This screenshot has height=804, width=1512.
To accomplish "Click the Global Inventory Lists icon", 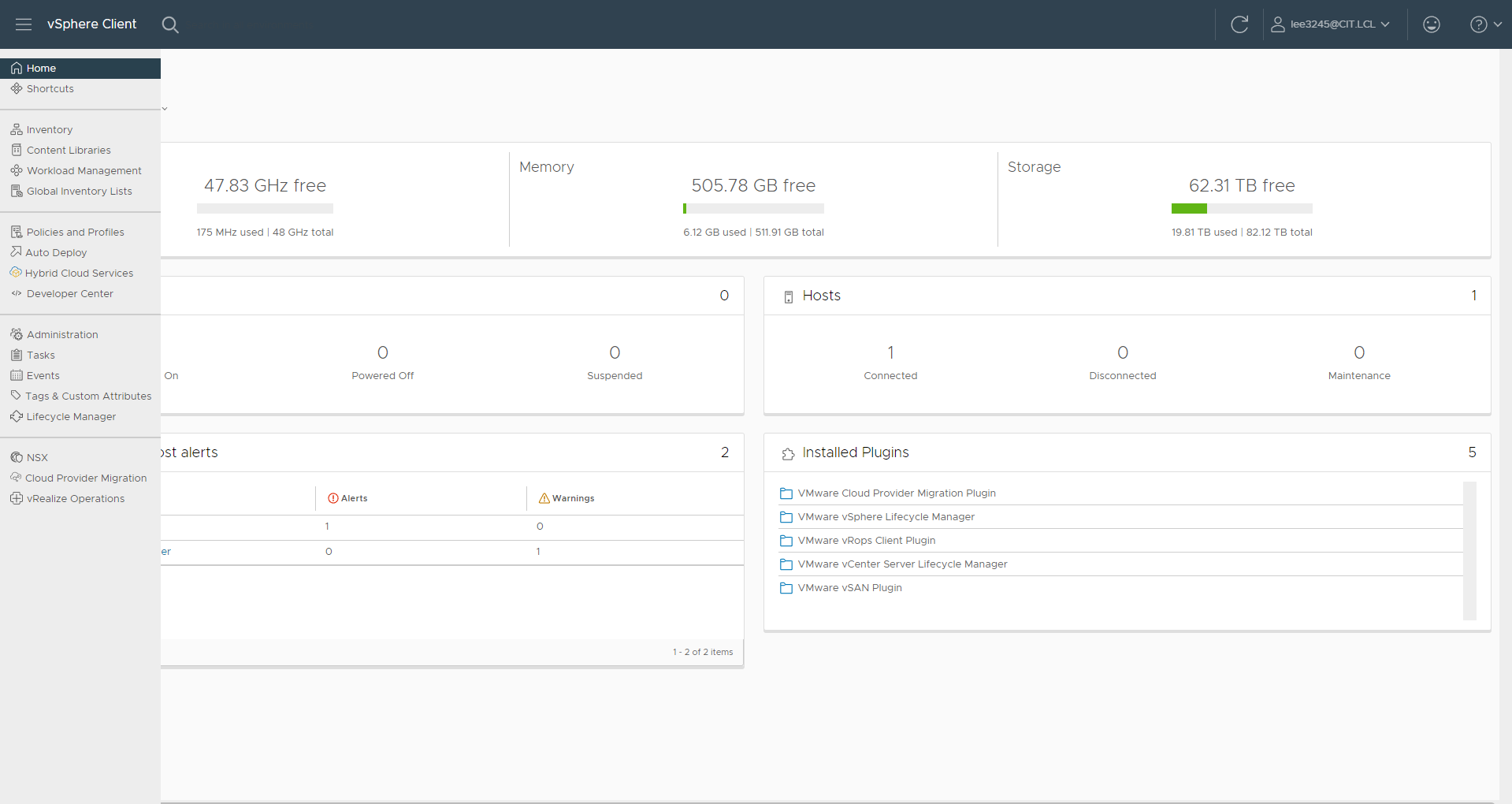I will coord(17,191).
